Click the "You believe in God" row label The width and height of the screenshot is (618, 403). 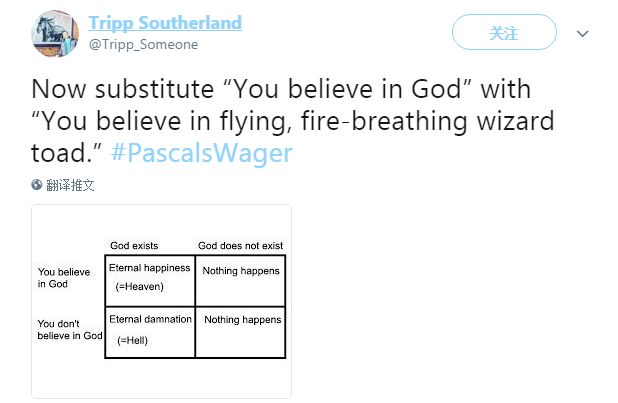(x=64, y=278)
